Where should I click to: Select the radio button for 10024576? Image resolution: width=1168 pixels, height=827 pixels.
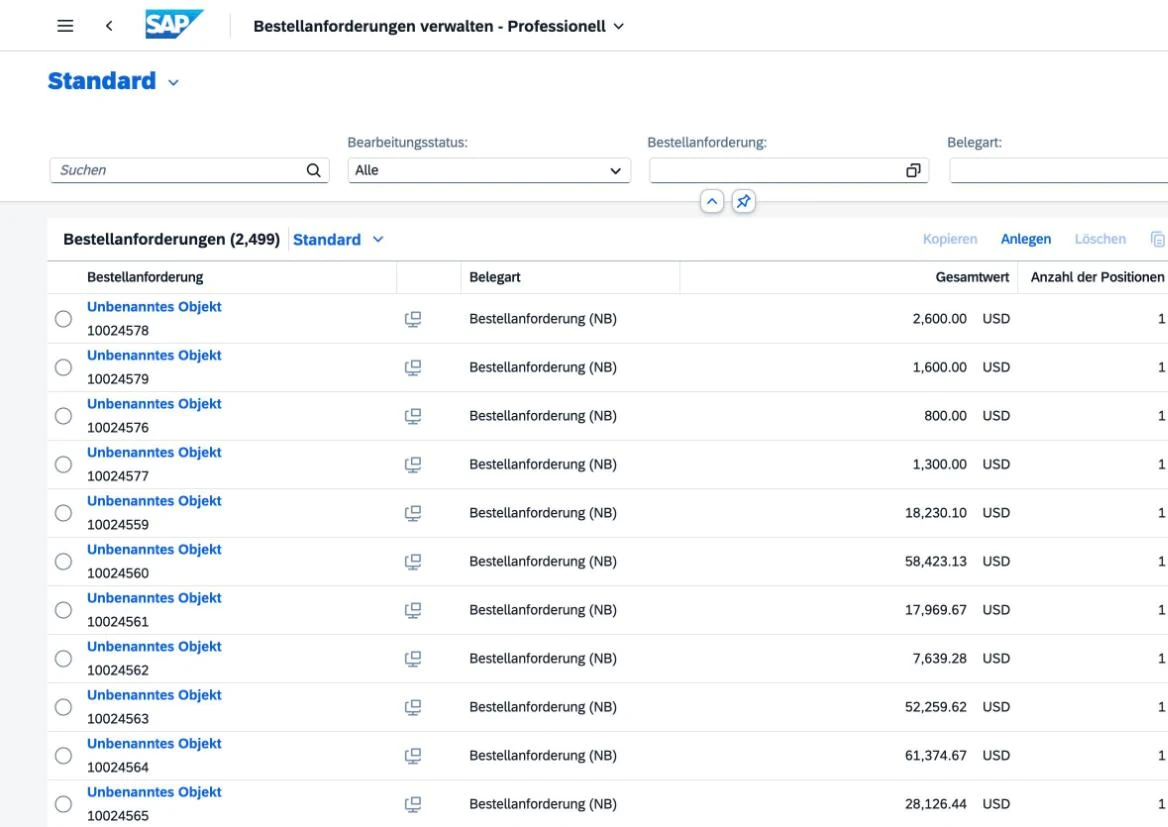(63, 416)
